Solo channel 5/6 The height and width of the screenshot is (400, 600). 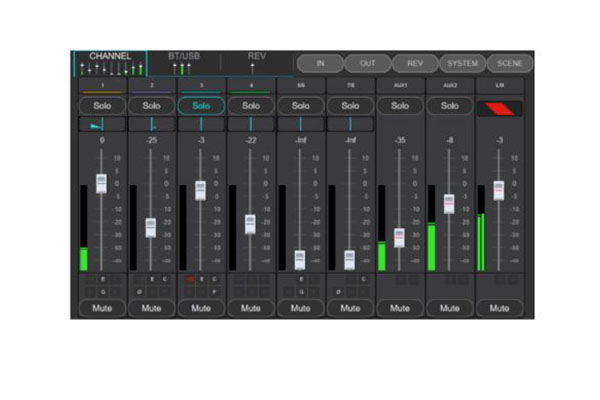pyautogui.click(x=301, y=106)
